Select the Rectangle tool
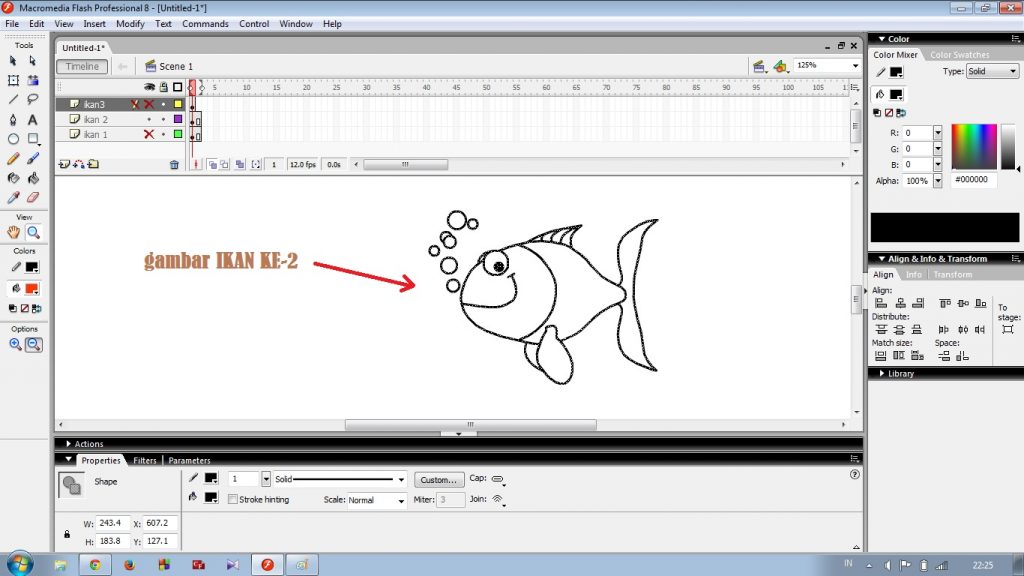Viewport: 1024px width, 576px height. point(33,139)
